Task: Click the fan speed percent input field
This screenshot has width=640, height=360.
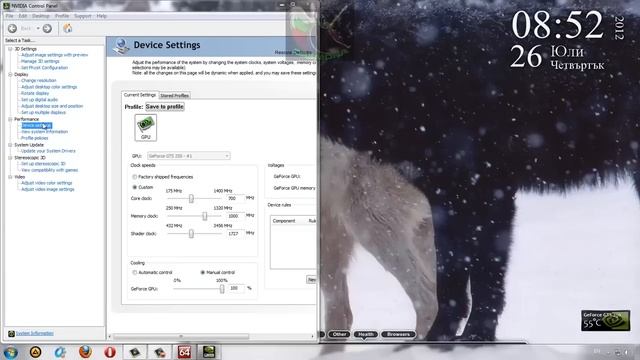Action: [237, 288]
